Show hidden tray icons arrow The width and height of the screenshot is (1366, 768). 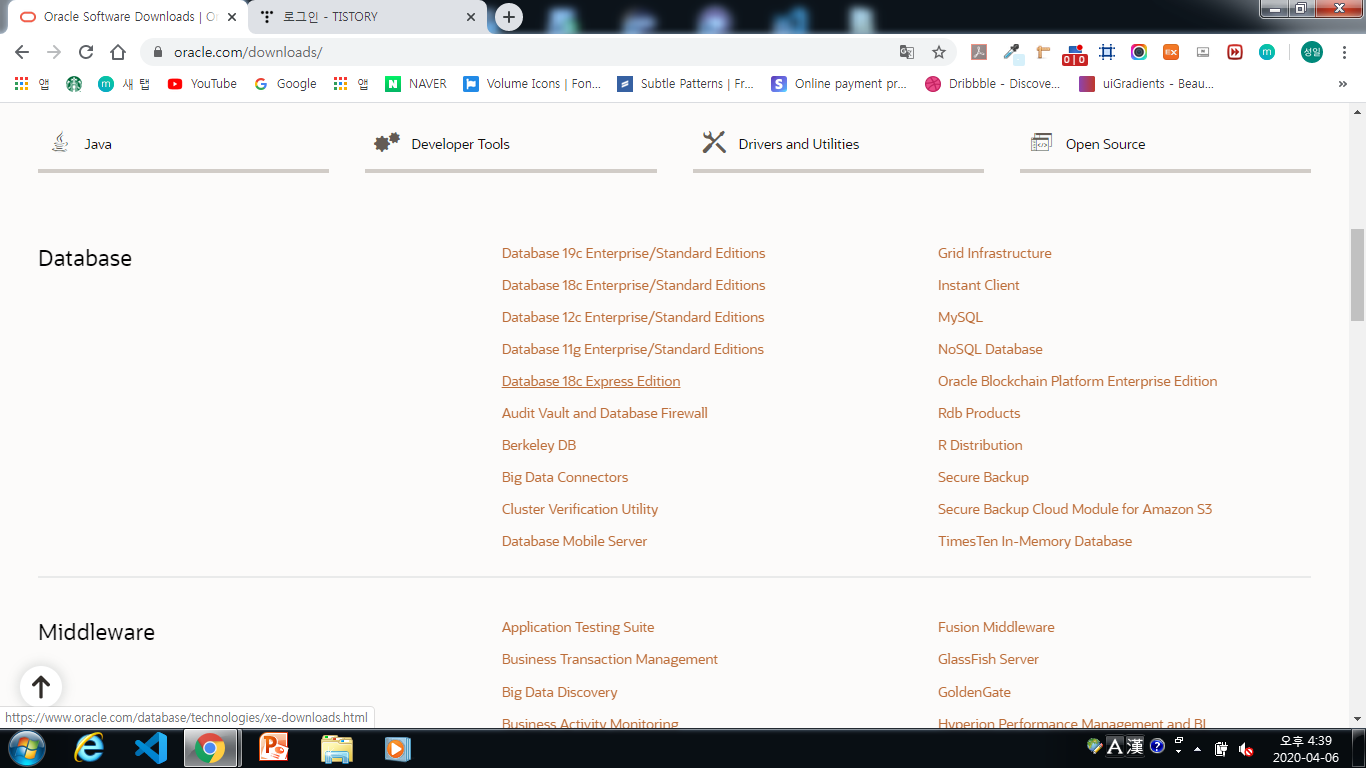[x=1198, y=749]
